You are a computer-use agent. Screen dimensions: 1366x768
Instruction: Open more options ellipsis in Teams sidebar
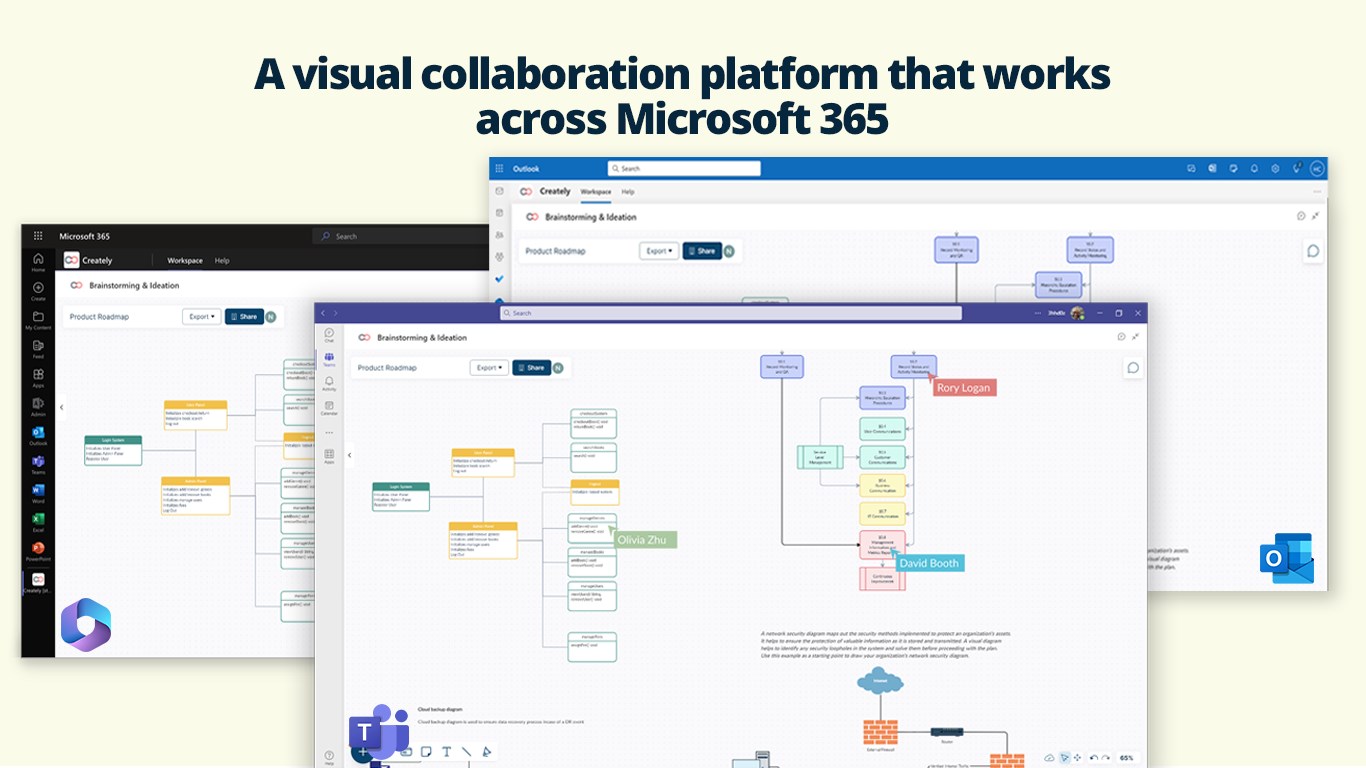[x=329, y=433]
